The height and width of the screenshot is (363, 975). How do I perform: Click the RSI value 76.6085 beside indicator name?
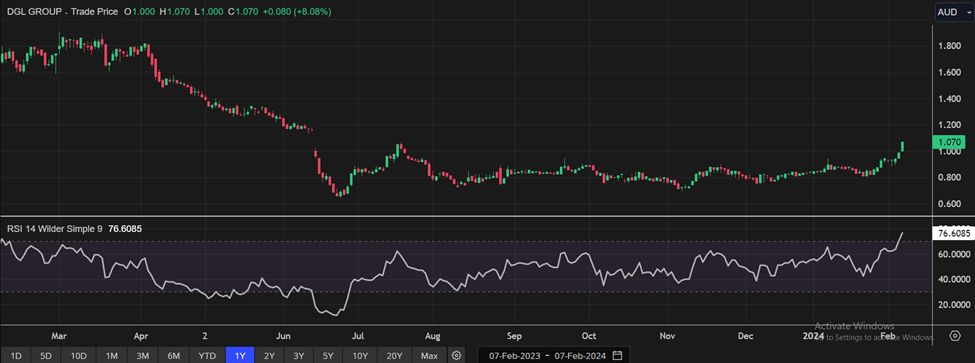(125, 229)
